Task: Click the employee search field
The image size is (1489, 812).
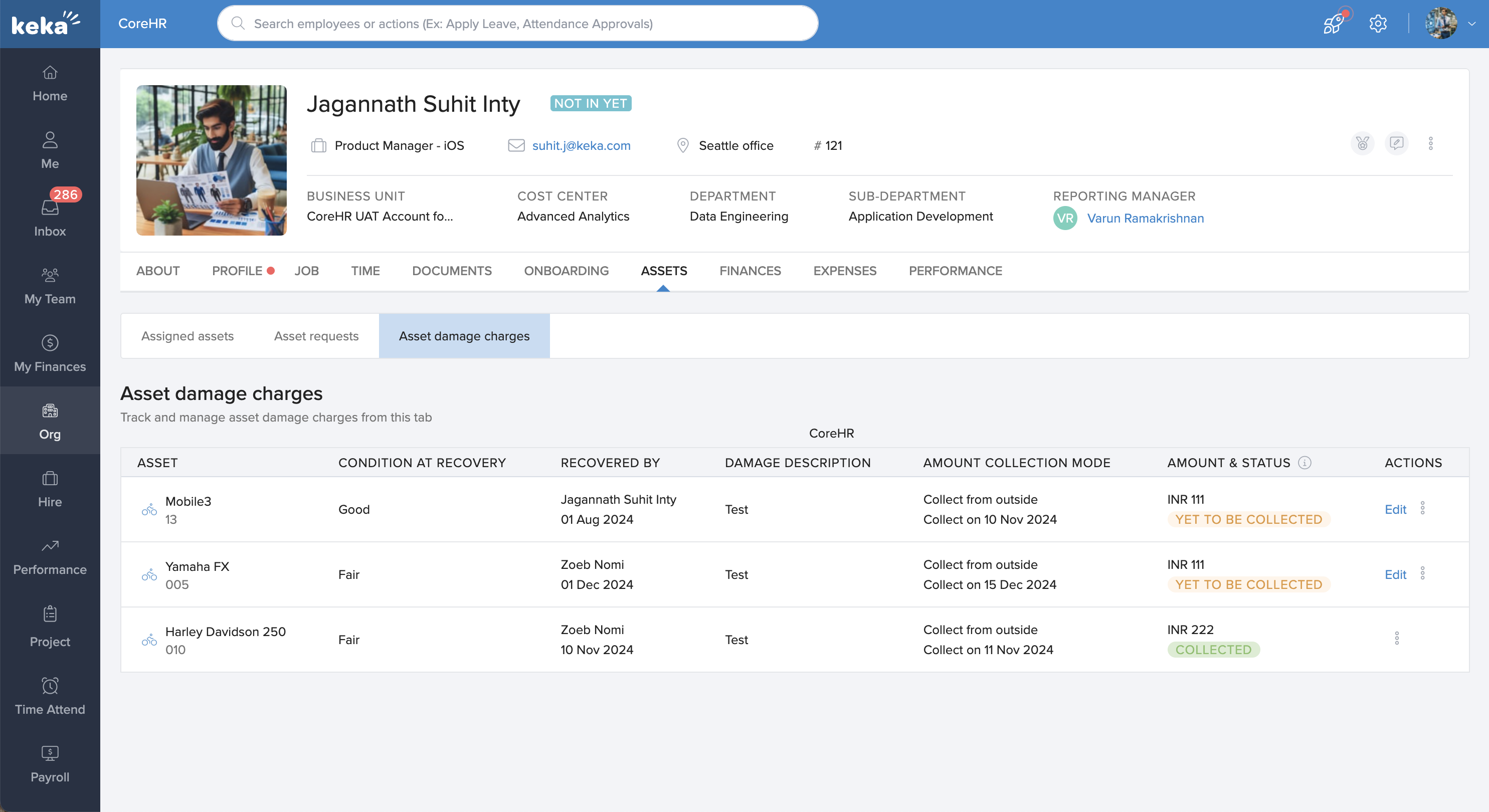Action: pyautogui.click(x=517, y=24)
